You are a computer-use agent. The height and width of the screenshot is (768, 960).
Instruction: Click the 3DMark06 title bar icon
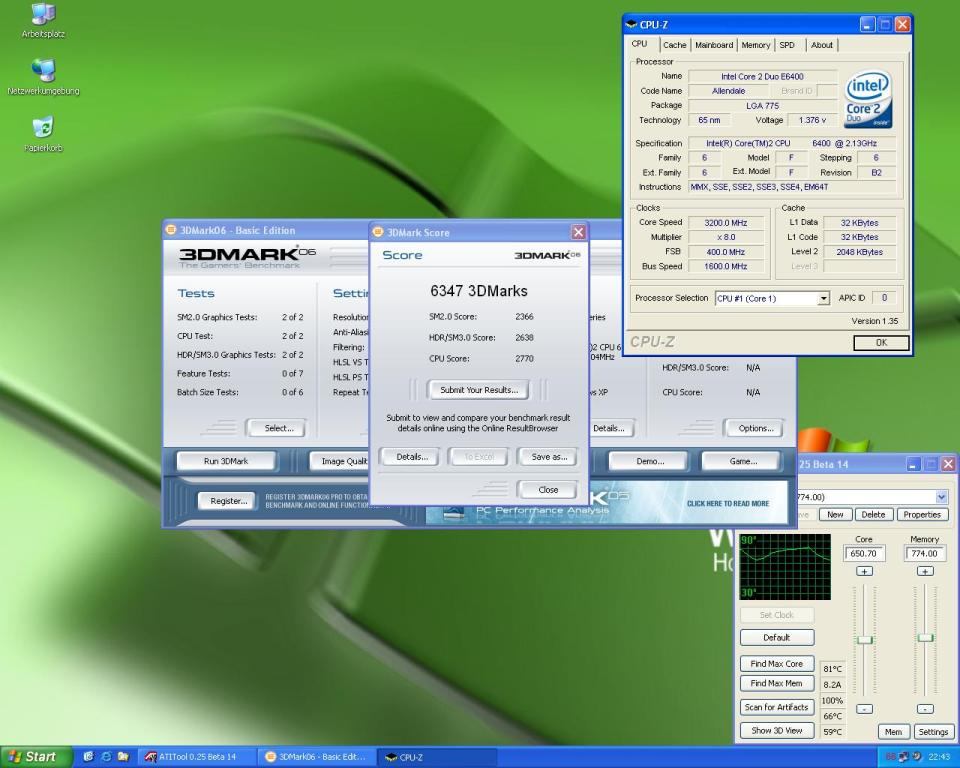[x=171, y=230]
